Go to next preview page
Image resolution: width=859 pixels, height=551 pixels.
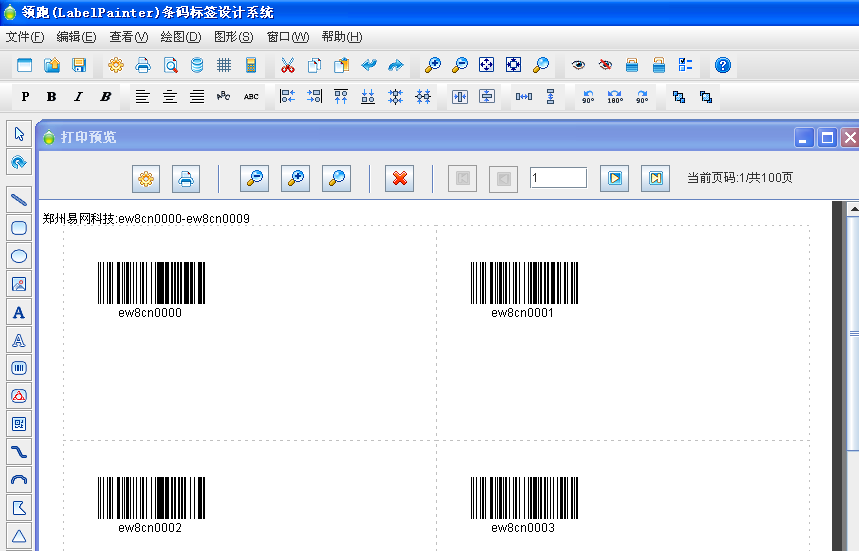click(x=614, y=178)
